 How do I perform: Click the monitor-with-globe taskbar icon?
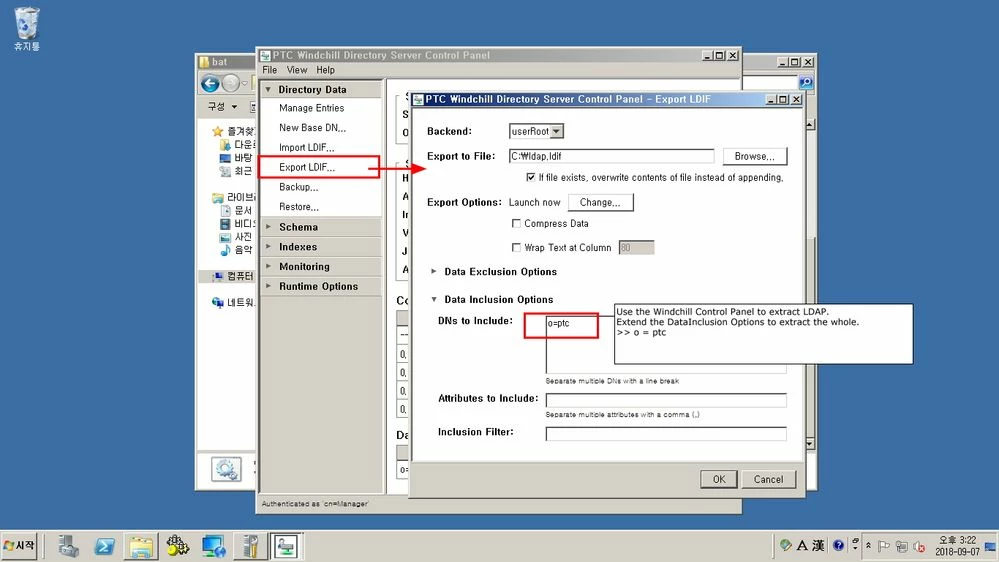pos(213,546)
